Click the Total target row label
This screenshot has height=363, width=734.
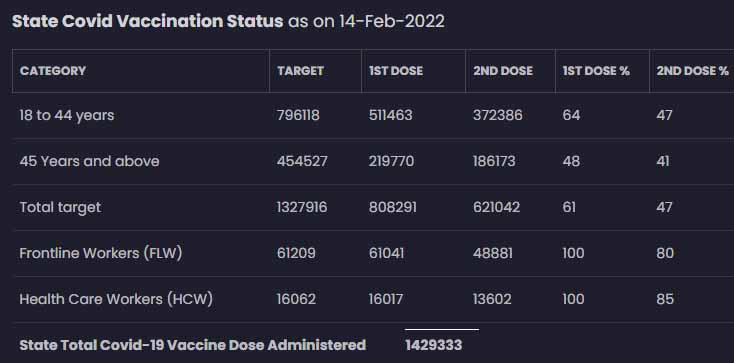pyautogui.click(x=60, y=207)
